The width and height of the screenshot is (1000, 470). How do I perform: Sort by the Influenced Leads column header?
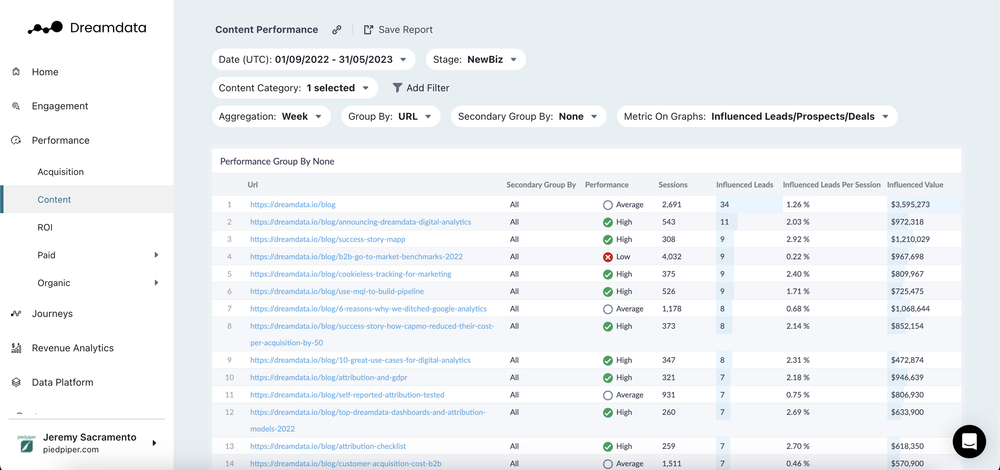(745, 185)
